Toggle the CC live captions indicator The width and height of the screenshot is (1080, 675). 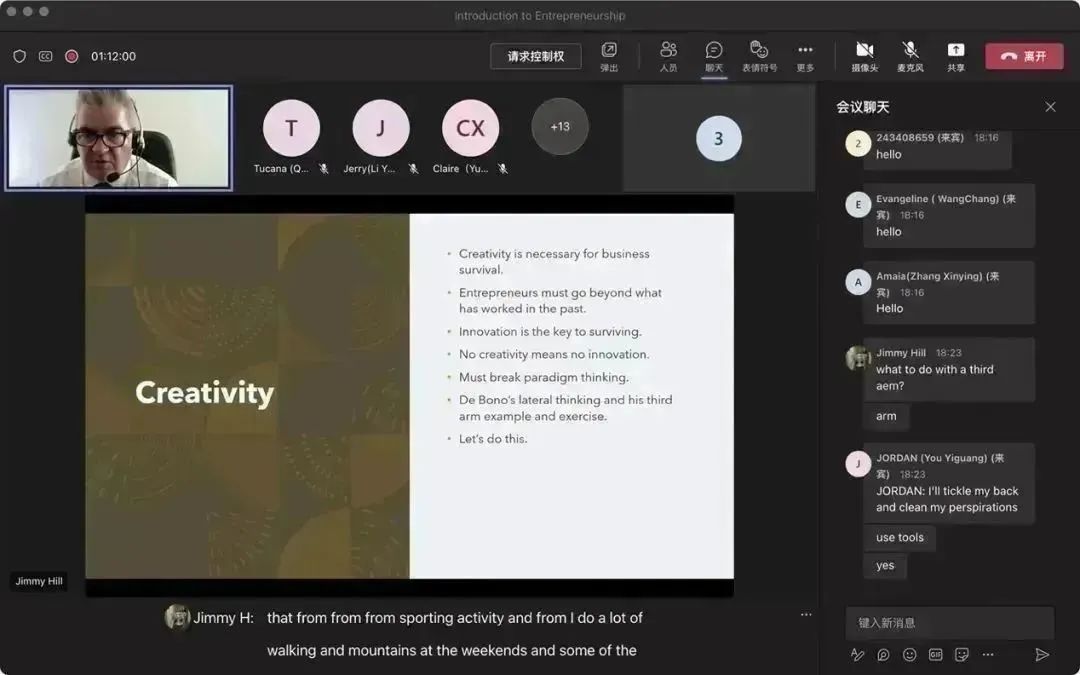(45, 56)
